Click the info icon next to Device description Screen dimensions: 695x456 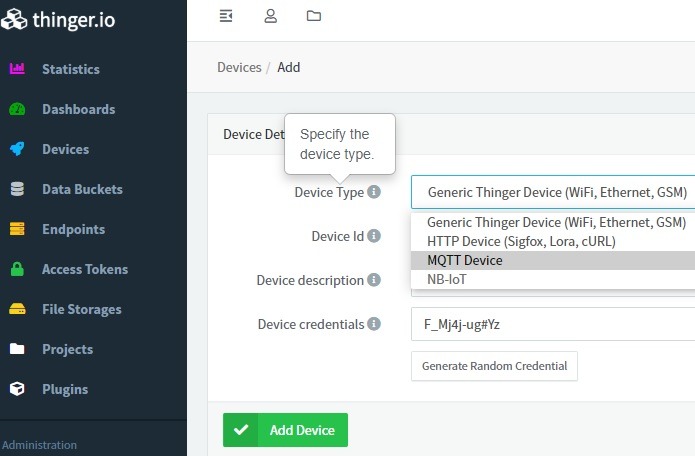coord(374,280)
